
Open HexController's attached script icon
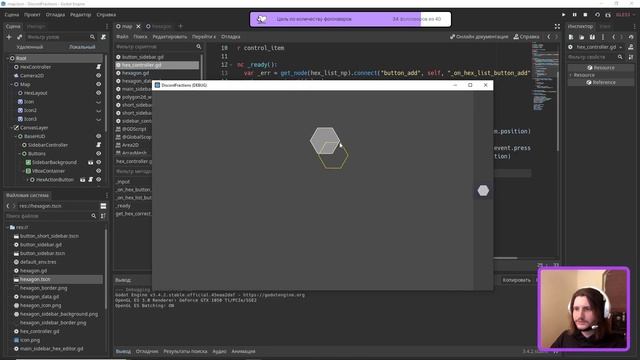98,67
